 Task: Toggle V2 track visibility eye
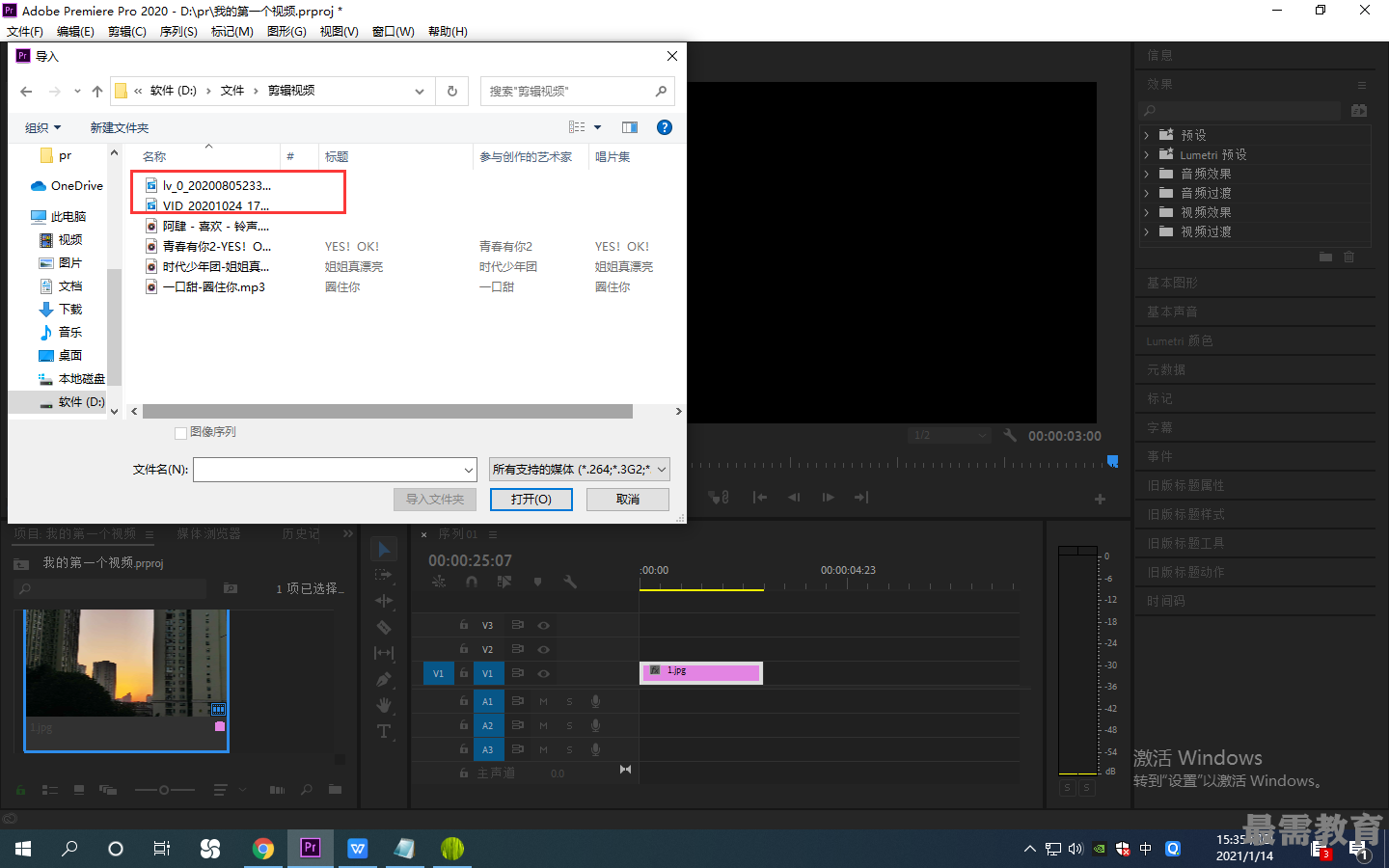pos(543,649)
